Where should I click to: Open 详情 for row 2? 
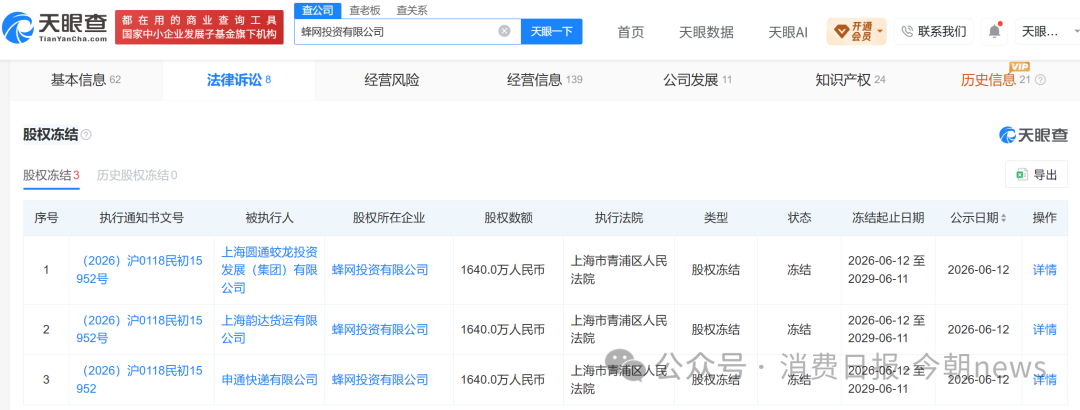[1044, 329]
